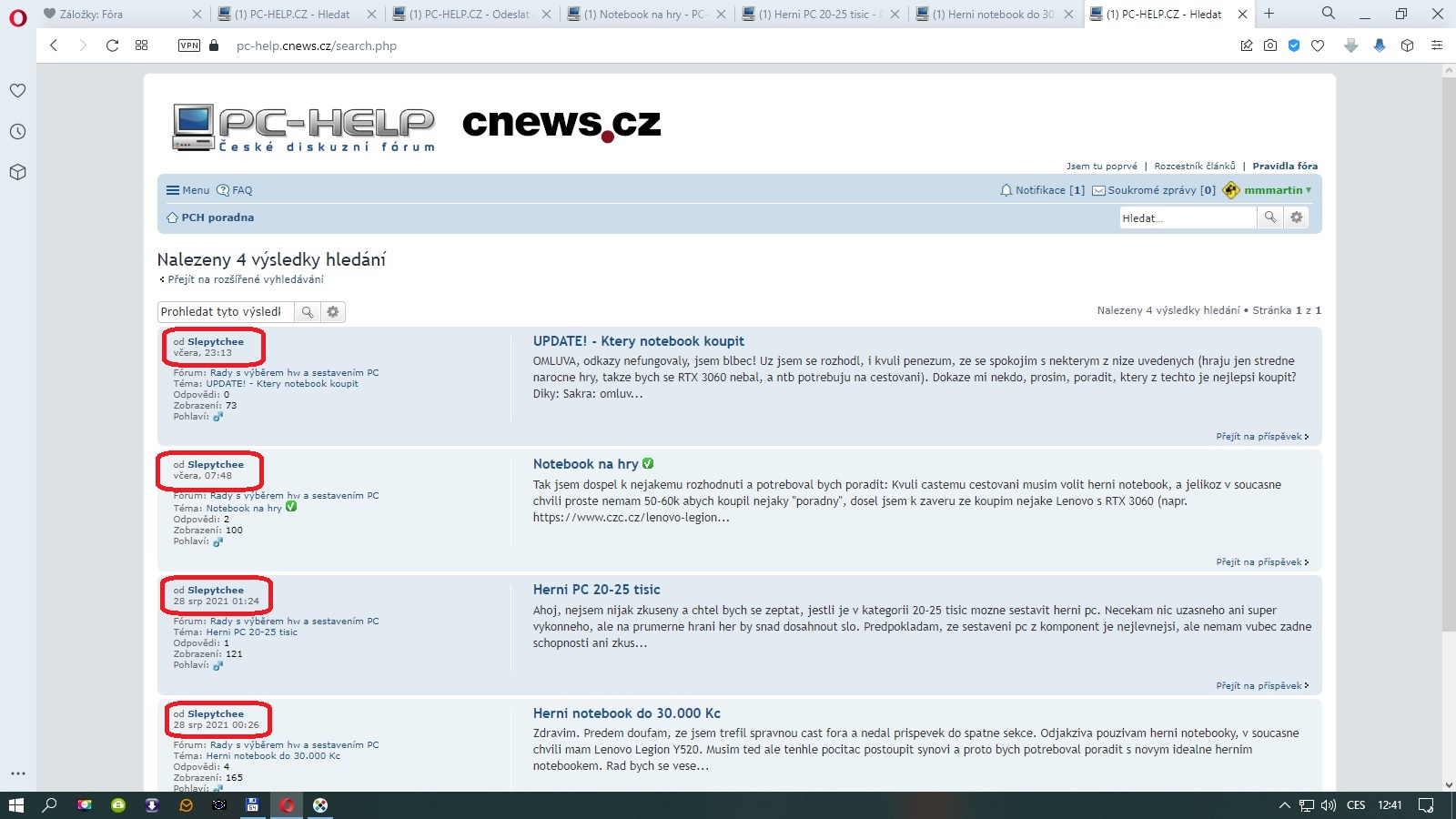Take a snapshot with the camera icon
The image size is (1456, 819).
(x=1270, y=45)
